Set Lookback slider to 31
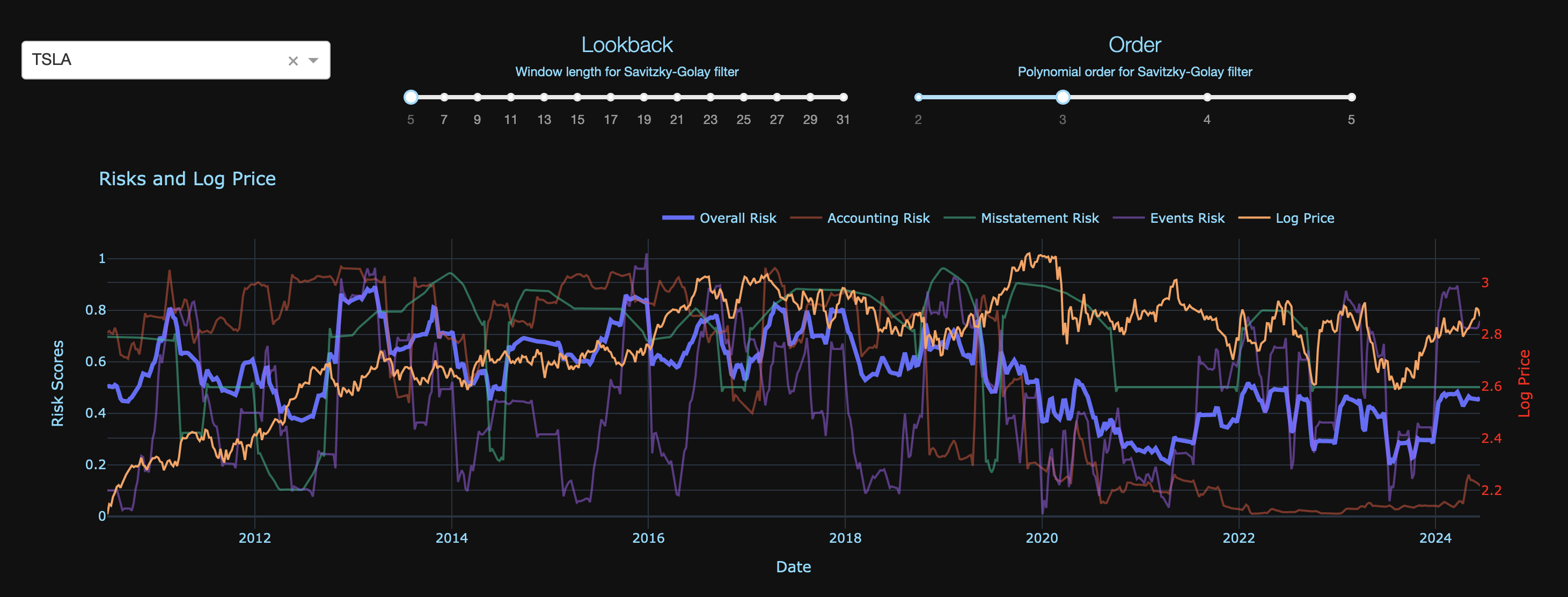Viewport: 1568px width, 597px height. (843, 98)
